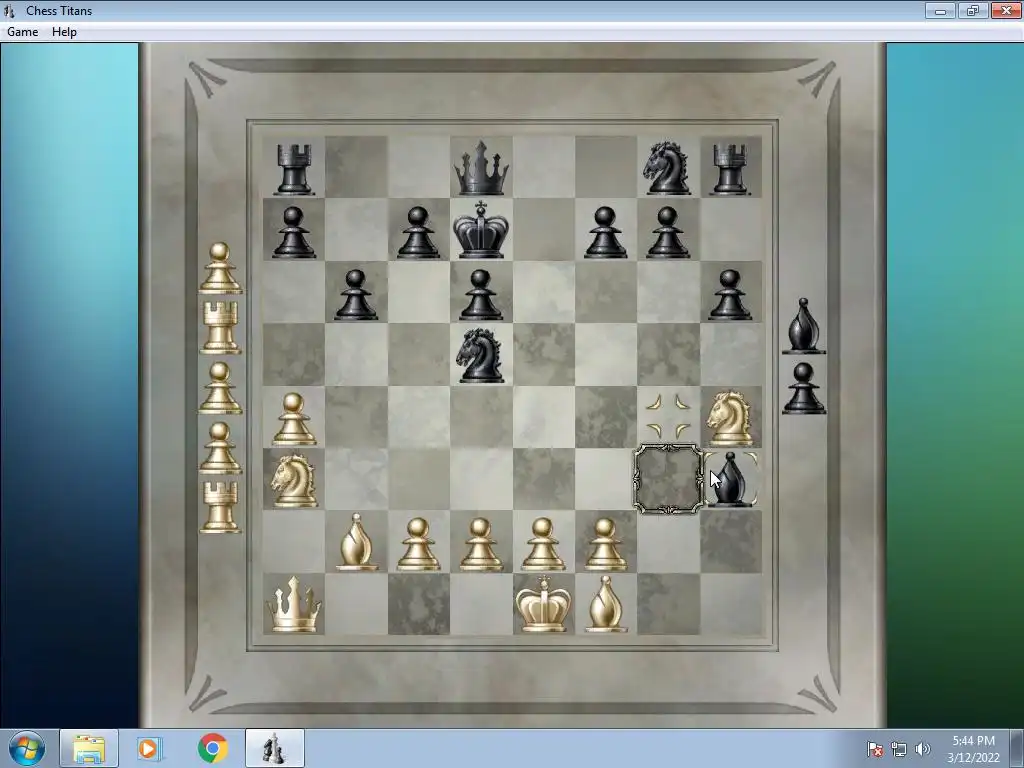Open the volume tray icon
Viewport: 1024px width, 768px height.
coord(923,749)
